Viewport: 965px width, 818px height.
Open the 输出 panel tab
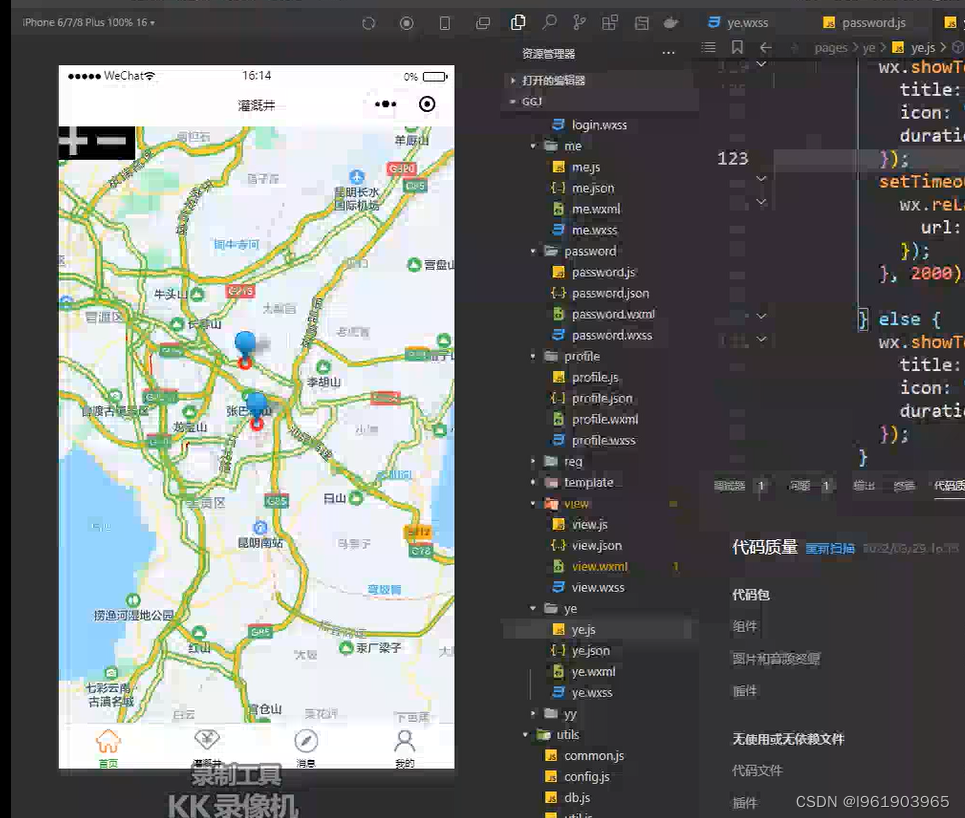click(864, 486)
